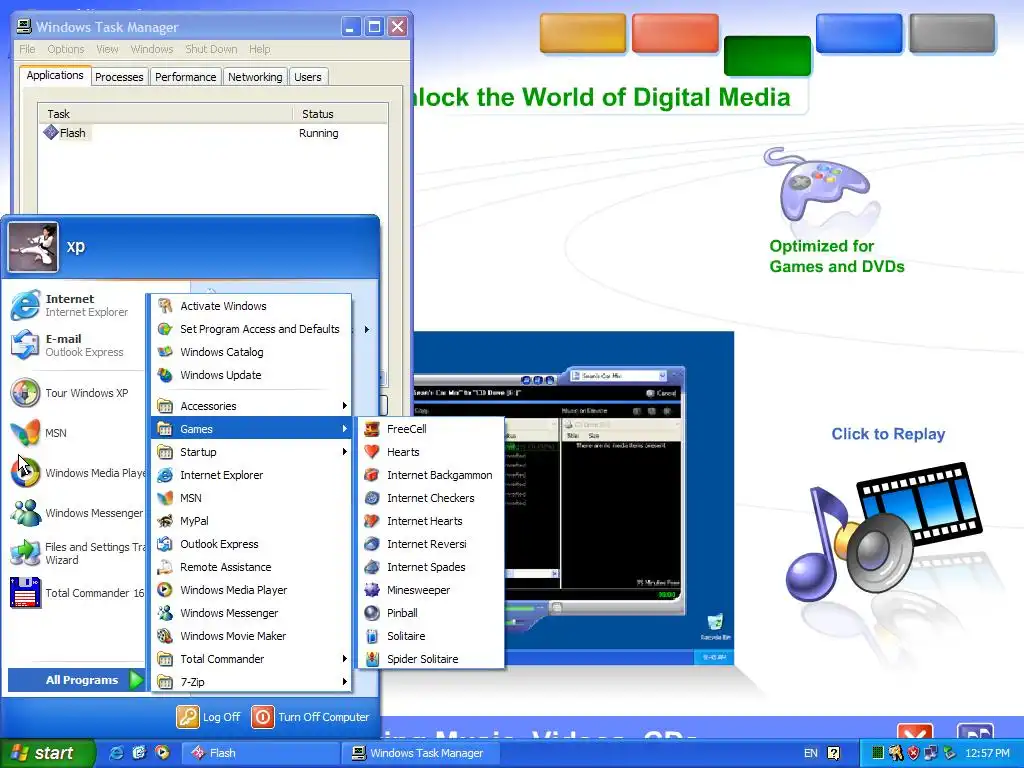Expand Set Program Access and Defaults

(x=251, y=329)
